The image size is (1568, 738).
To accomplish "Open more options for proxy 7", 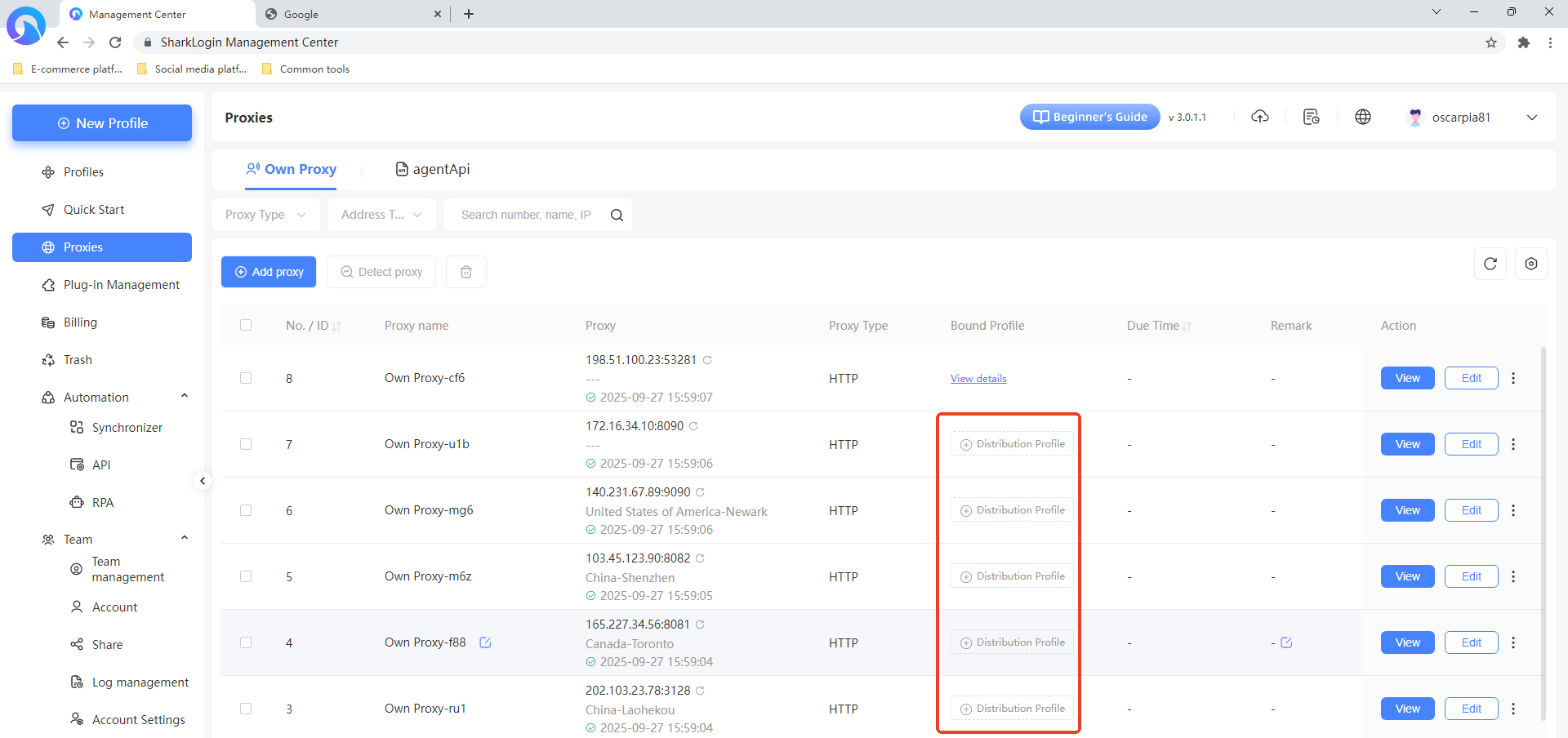I will coord(1513,444).
